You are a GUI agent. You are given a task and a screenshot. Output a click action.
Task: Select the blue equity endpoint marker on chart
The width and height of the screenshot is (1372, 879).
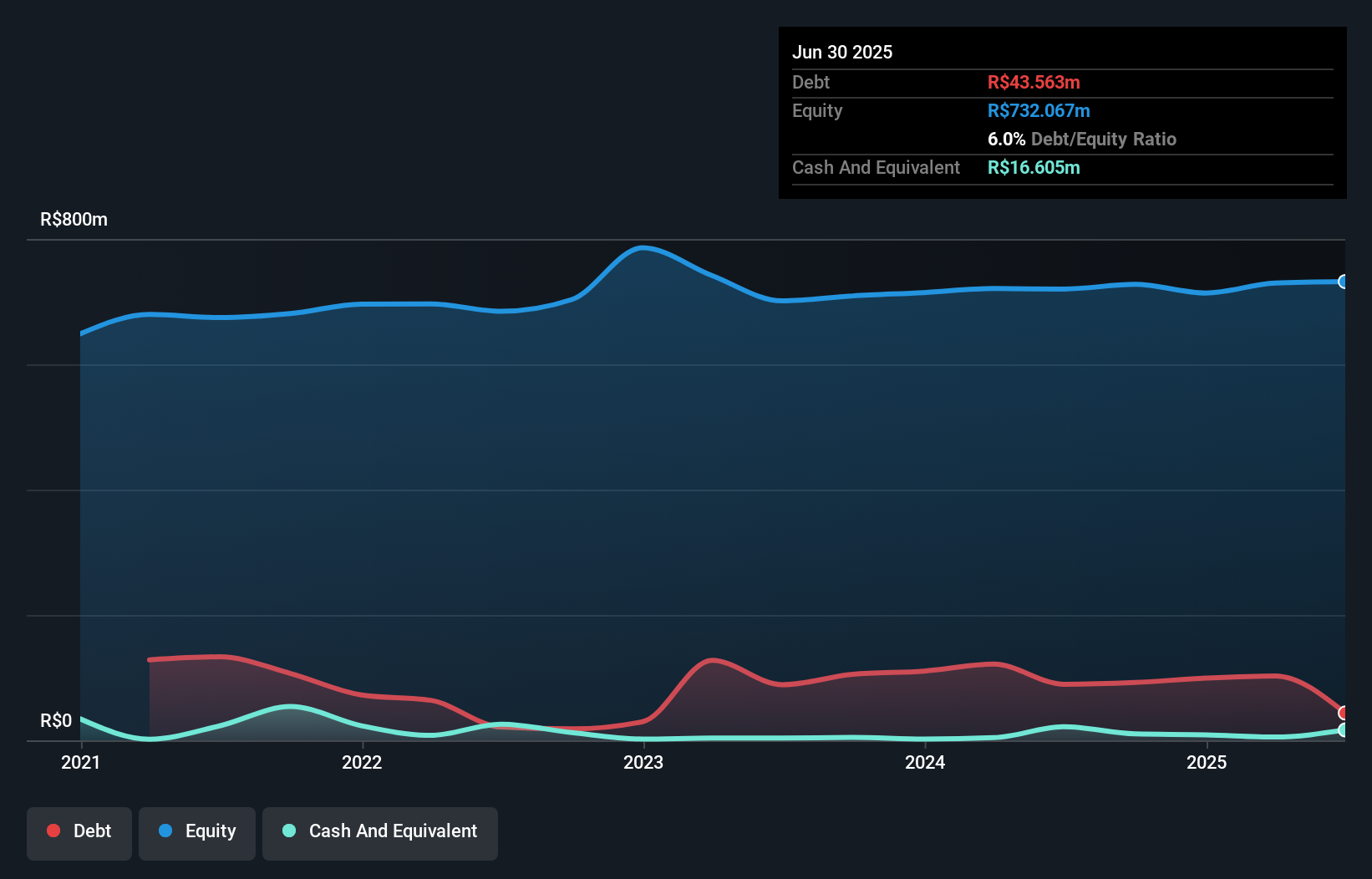[1343, 282]
